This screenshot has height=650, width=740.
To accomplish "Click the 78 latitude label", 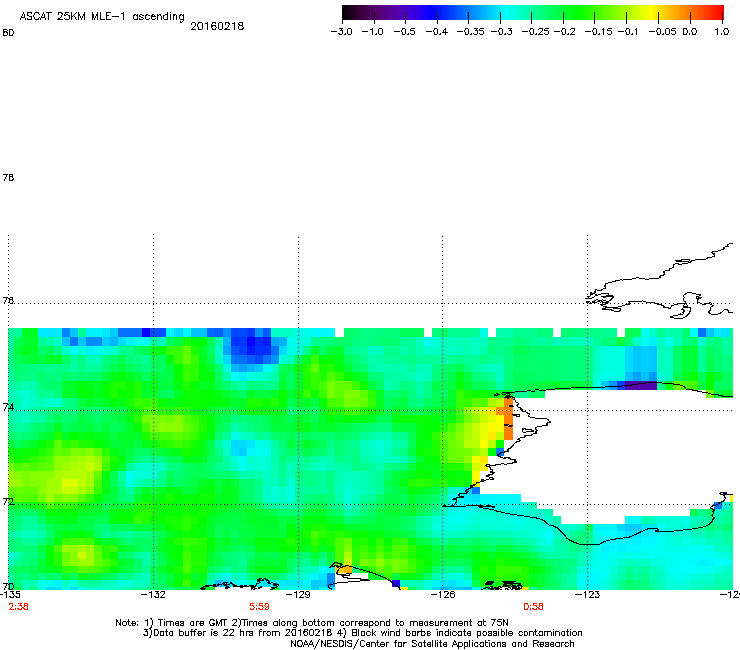I will [8, 177].
